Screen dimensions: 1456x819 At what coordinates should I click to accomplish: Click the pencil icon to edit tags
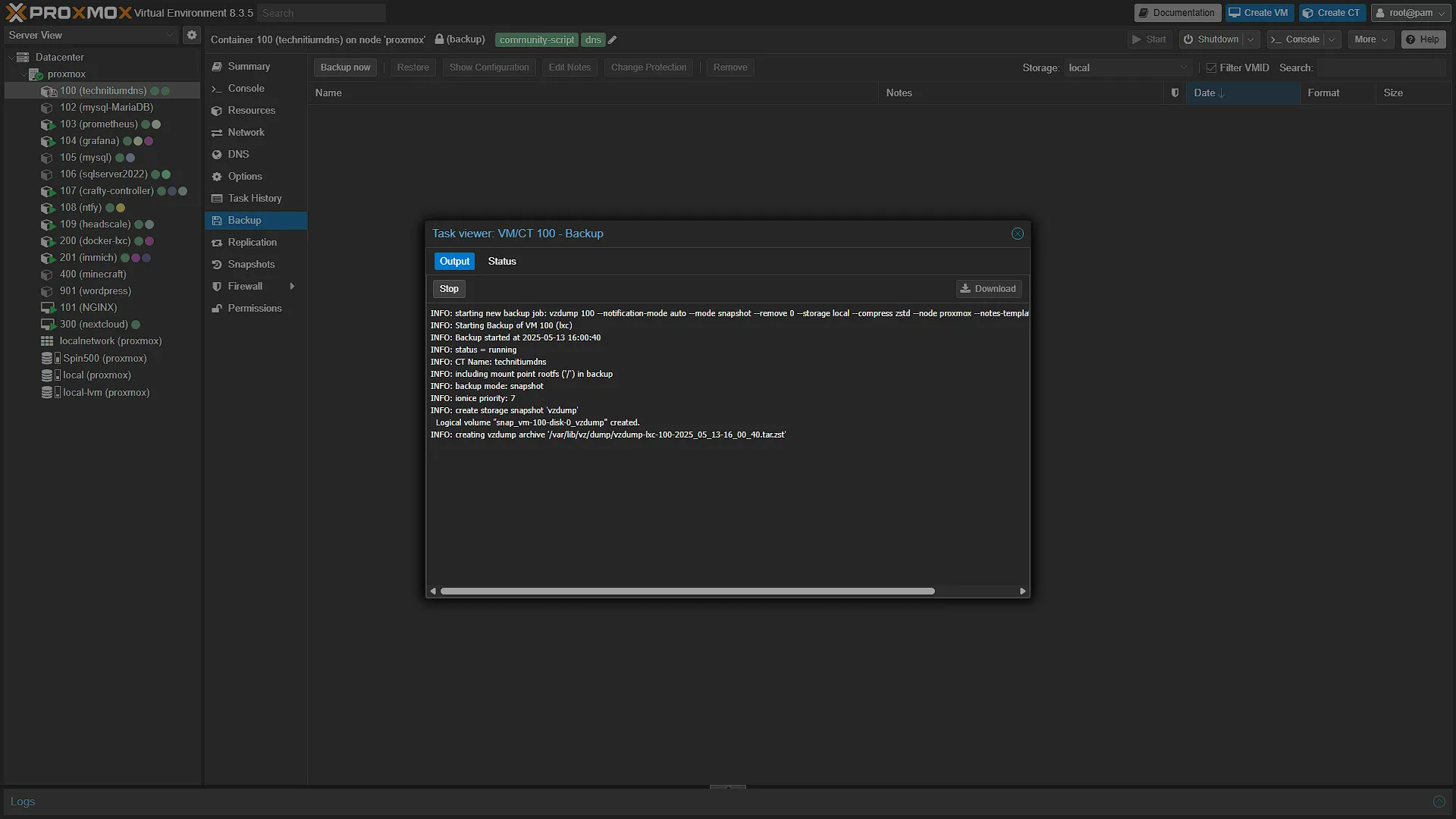click(x=612, y=40)
